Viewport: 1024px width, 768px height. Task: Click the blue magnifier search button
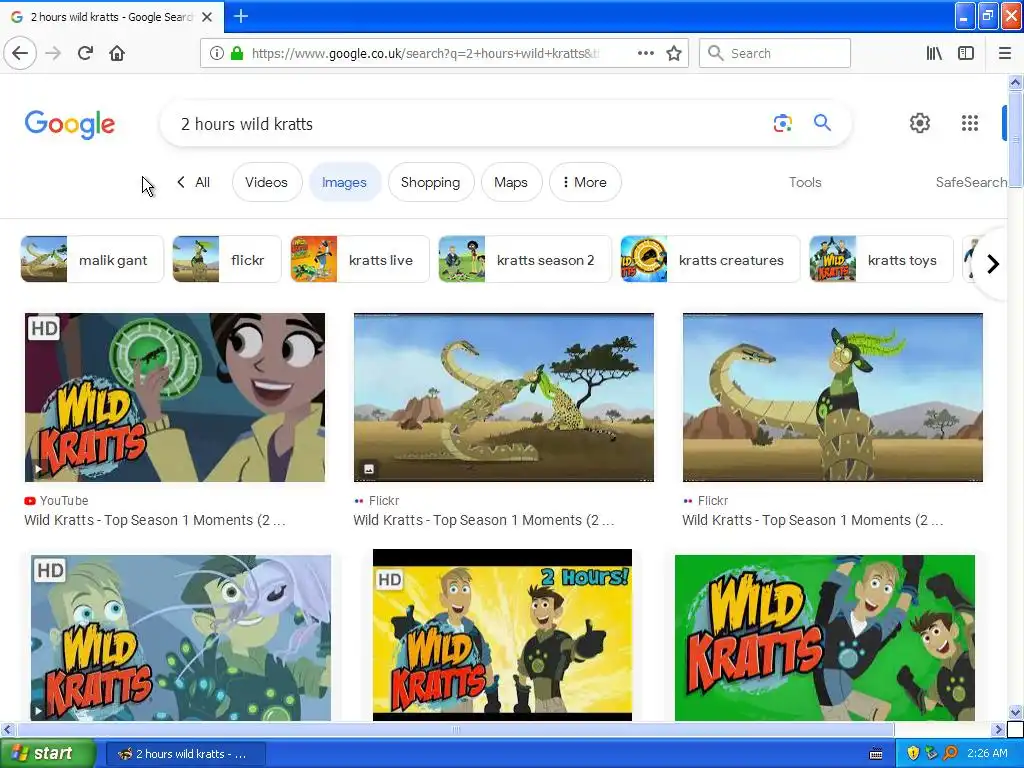click(822, 123)
